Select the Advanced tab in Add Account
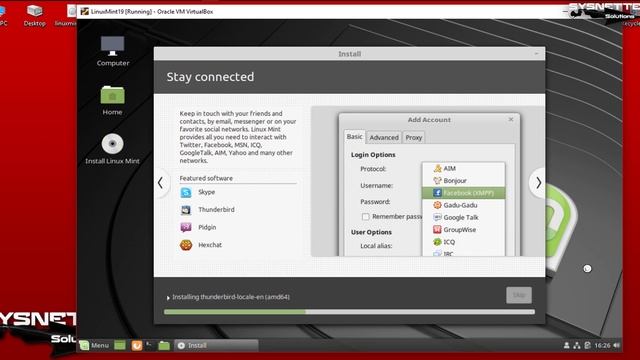Image resolution: width=640 pixels, height=360 pixels. coord(384,138)
